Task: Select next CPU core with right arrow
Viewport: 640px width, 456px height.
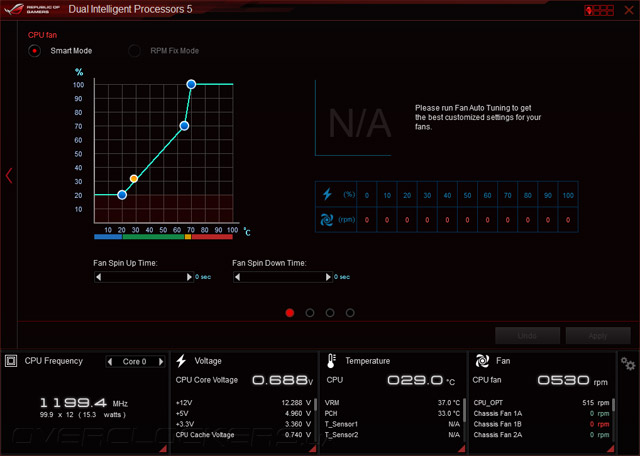Action: pos(161,362)
